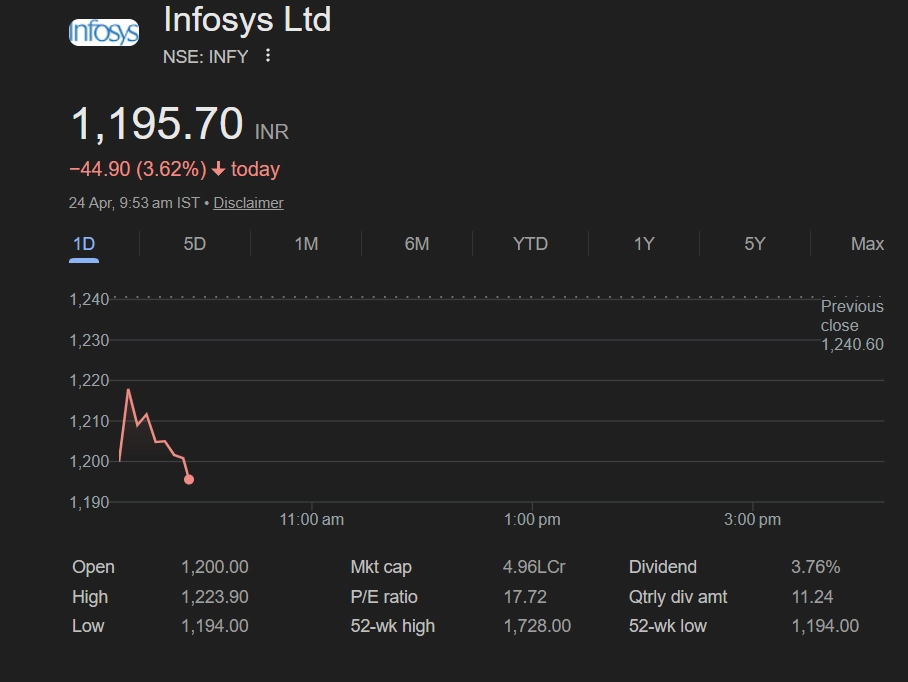Open the Disclaimer link
The image size is (908, 682).
248,203
